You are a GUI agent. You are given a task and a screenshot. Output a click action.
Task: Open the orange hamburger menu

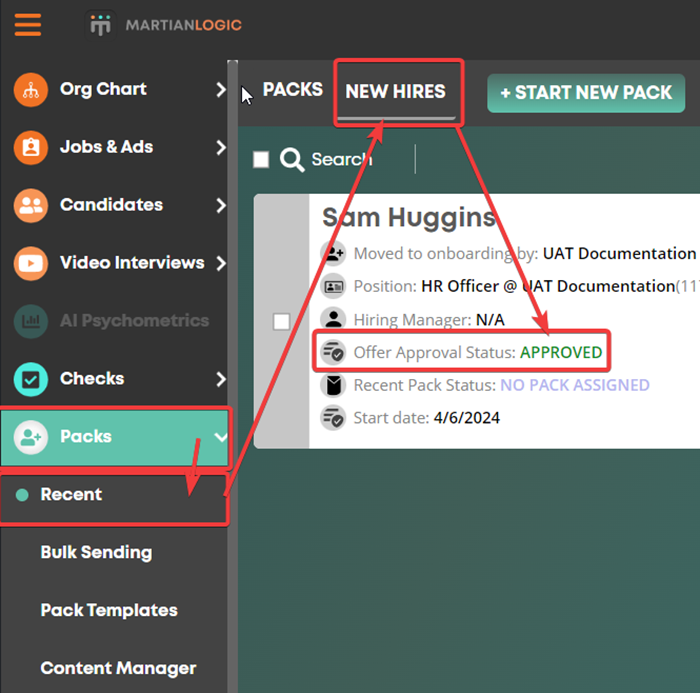(x=28, y=25)
